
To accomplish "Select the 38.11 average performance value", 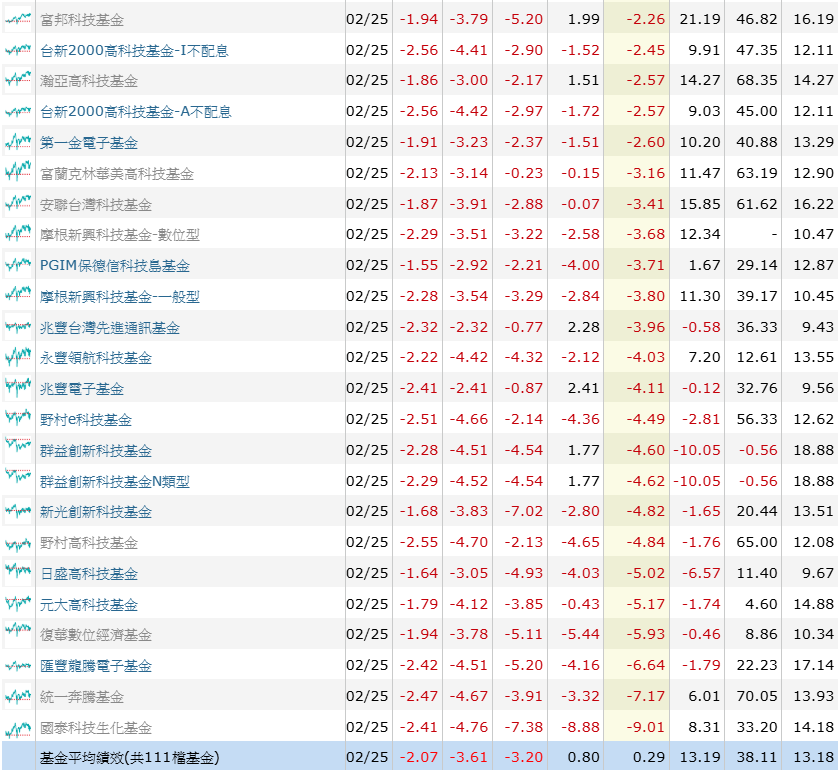I will point(757,757).
